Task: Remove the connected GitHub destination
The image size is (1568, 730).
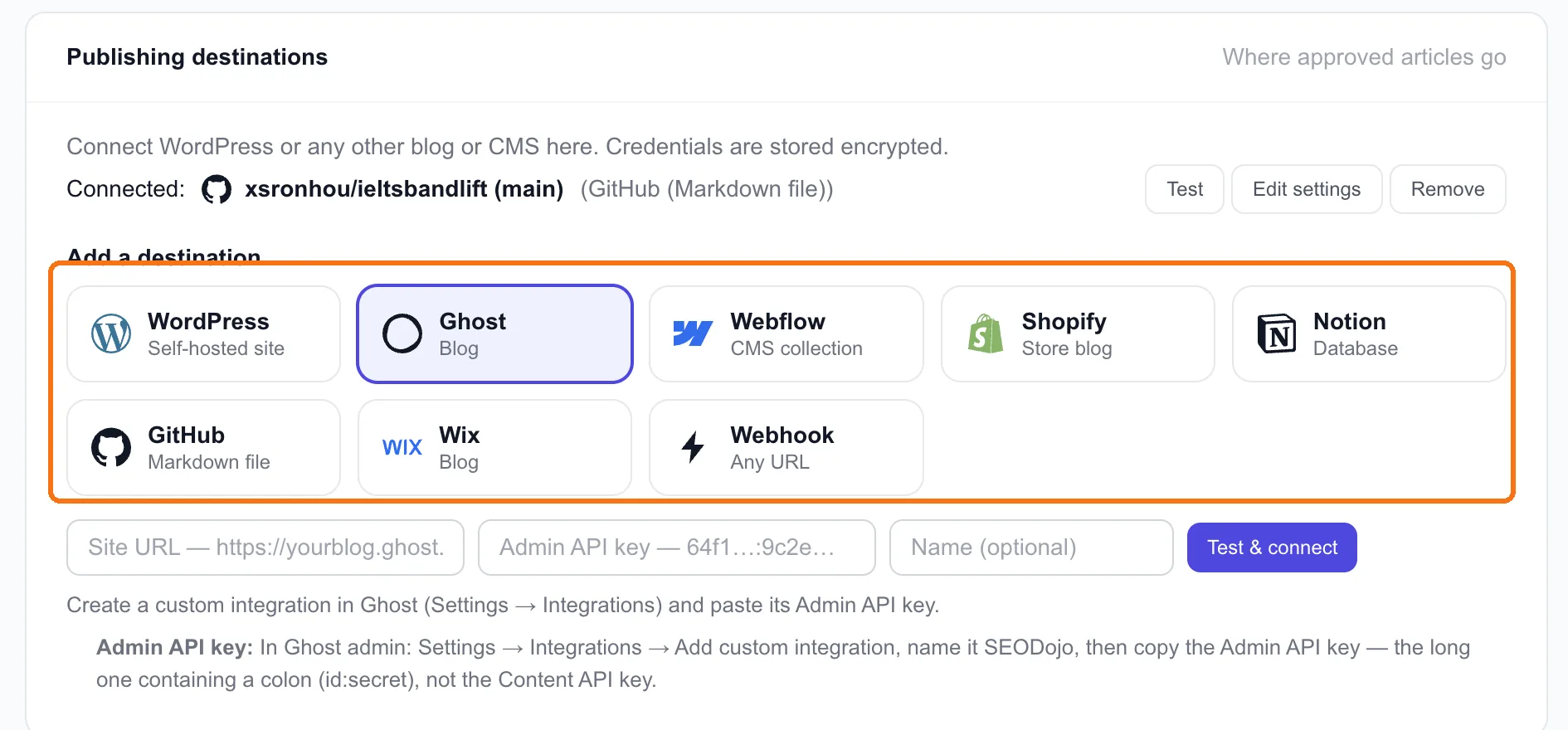Action: pyautogui.click(x=1448, y=189)
